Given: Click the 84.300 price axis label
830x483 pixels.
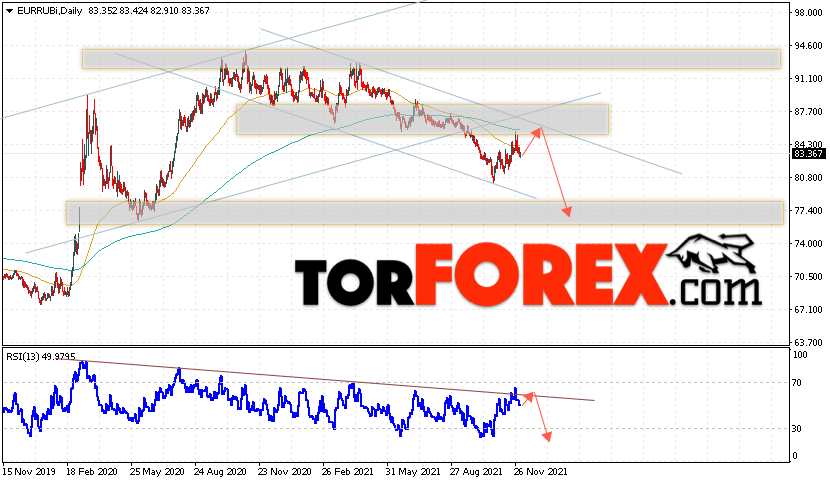Looking at the screenshot, I should tap(808, 144).
